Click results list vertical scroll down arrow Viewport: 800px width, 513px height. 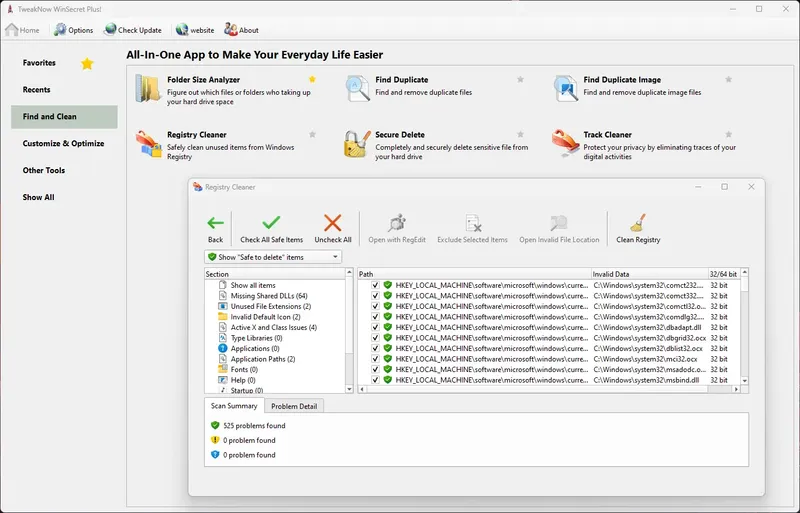coord(744,381)
